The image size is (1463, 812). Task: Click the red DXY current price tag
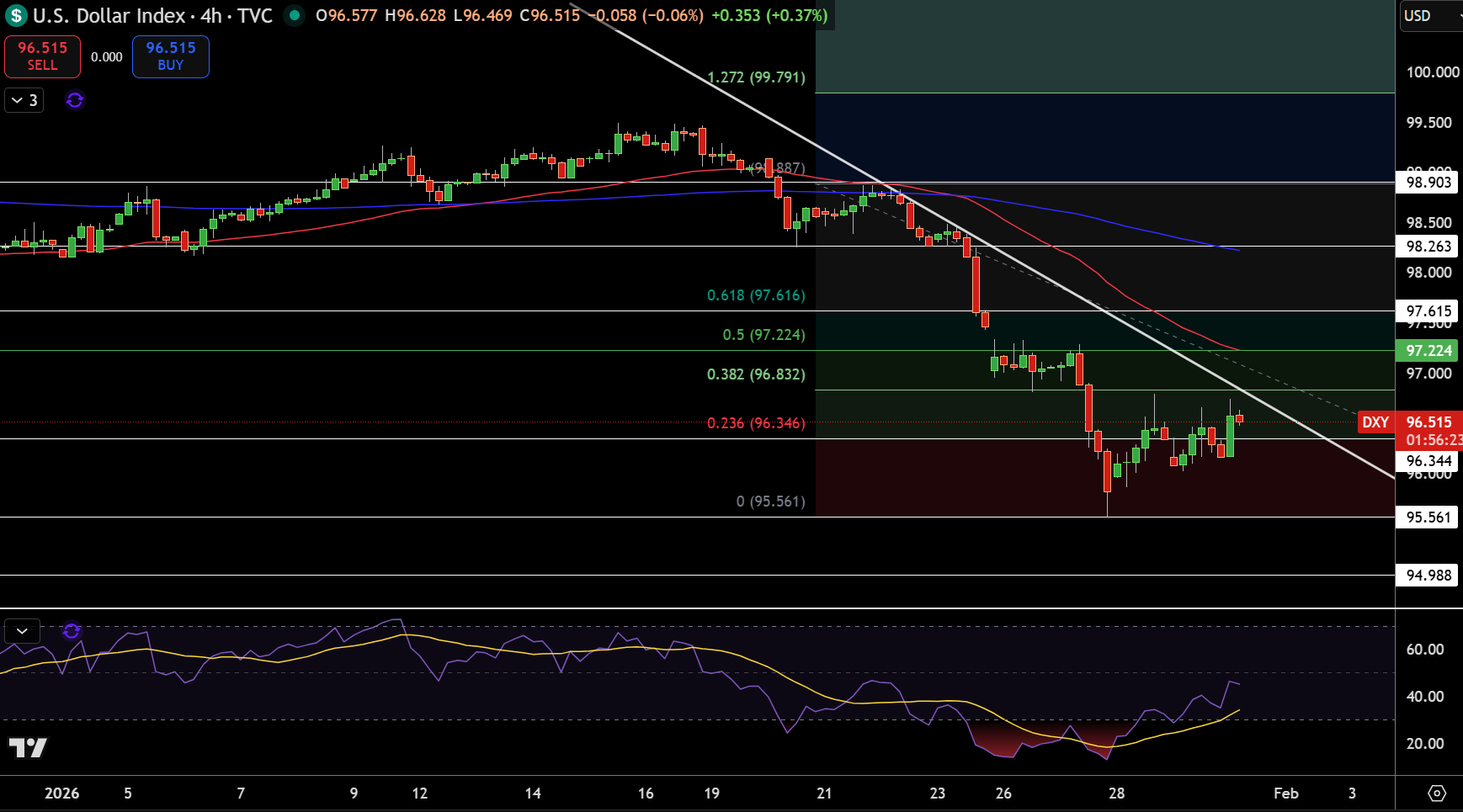(1375, 422)
